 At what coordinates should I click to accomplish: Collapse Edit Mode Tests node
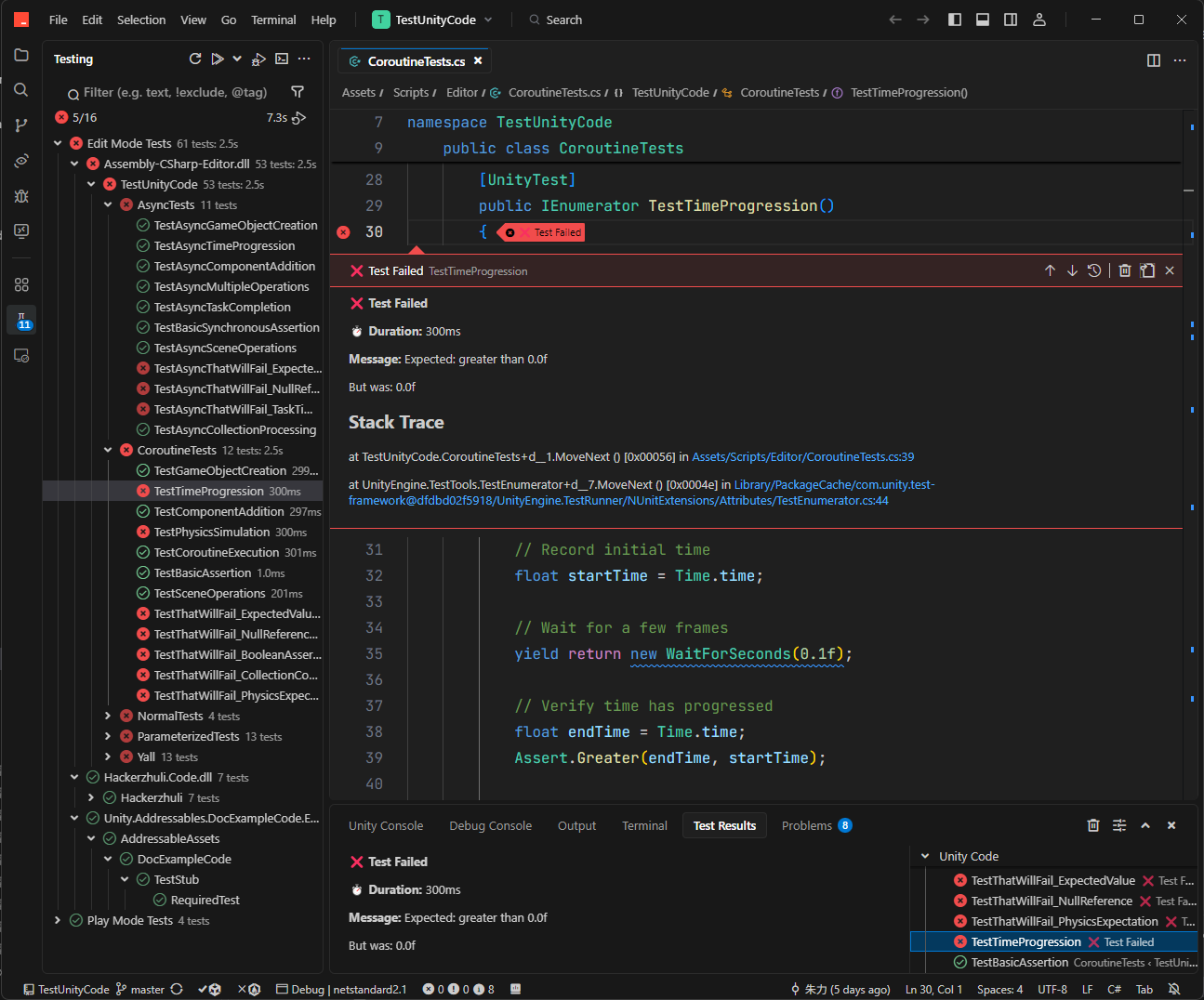[58, 143]
